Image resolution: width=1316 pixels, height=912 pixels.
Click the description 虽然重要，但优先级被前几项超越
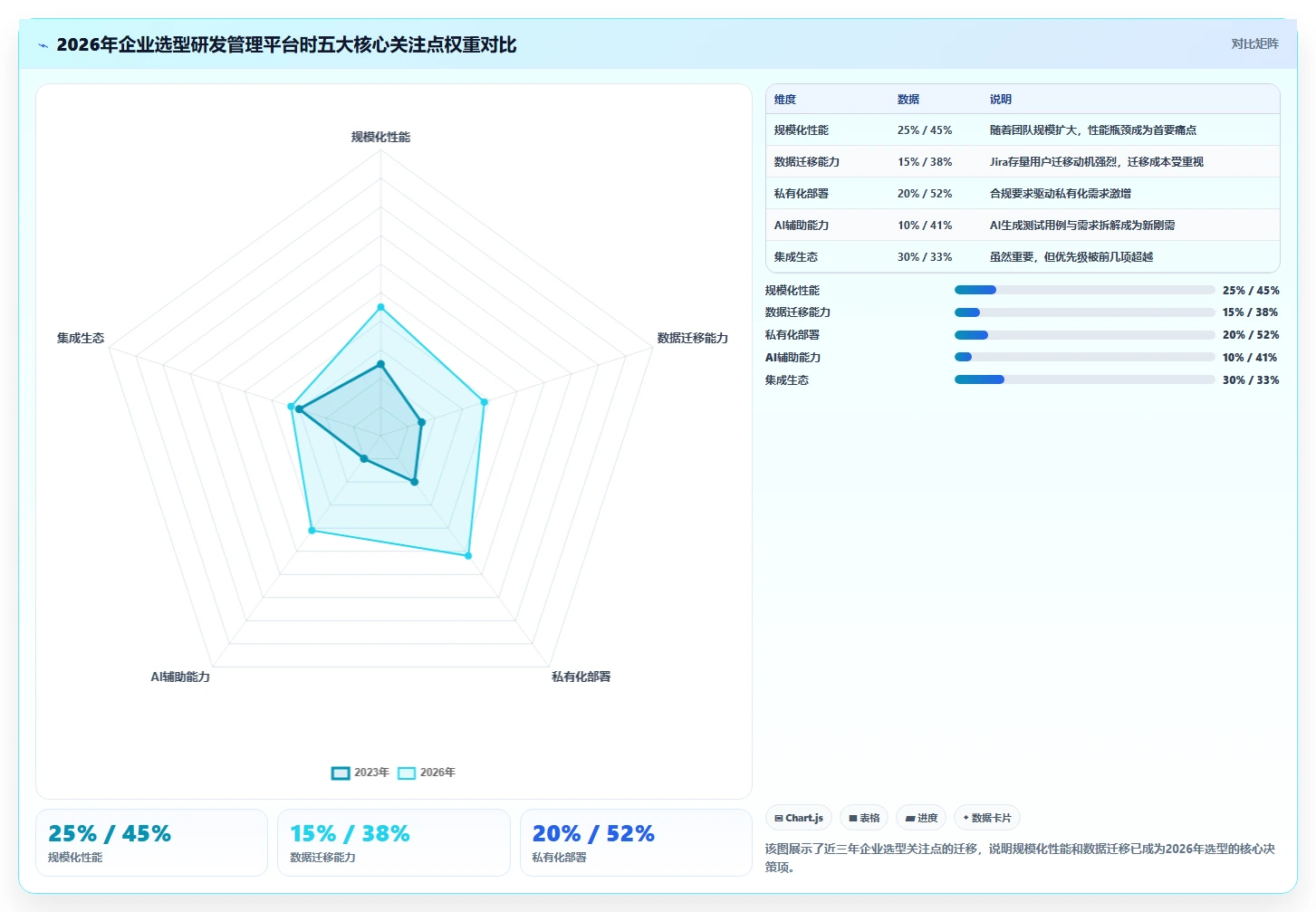click(1071, 257)
